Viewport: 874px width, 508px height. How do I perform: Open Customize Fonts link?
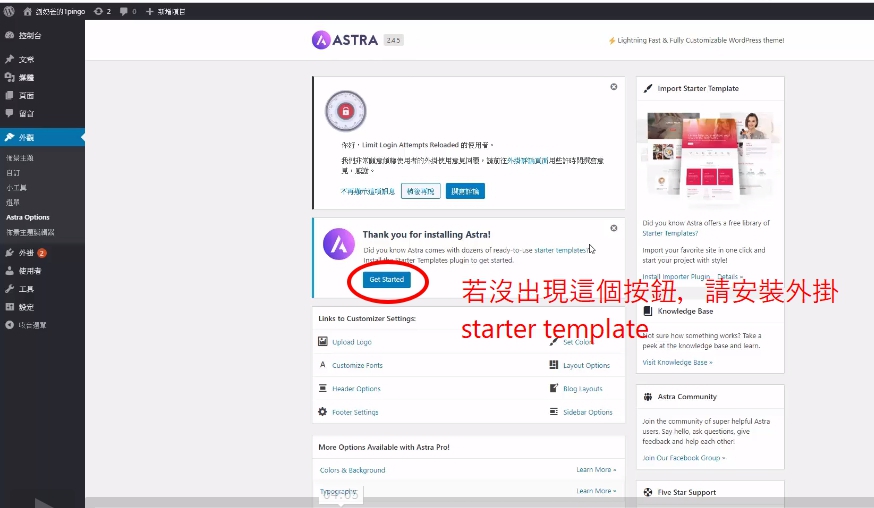pyautogui.click(x=357, y=366)
